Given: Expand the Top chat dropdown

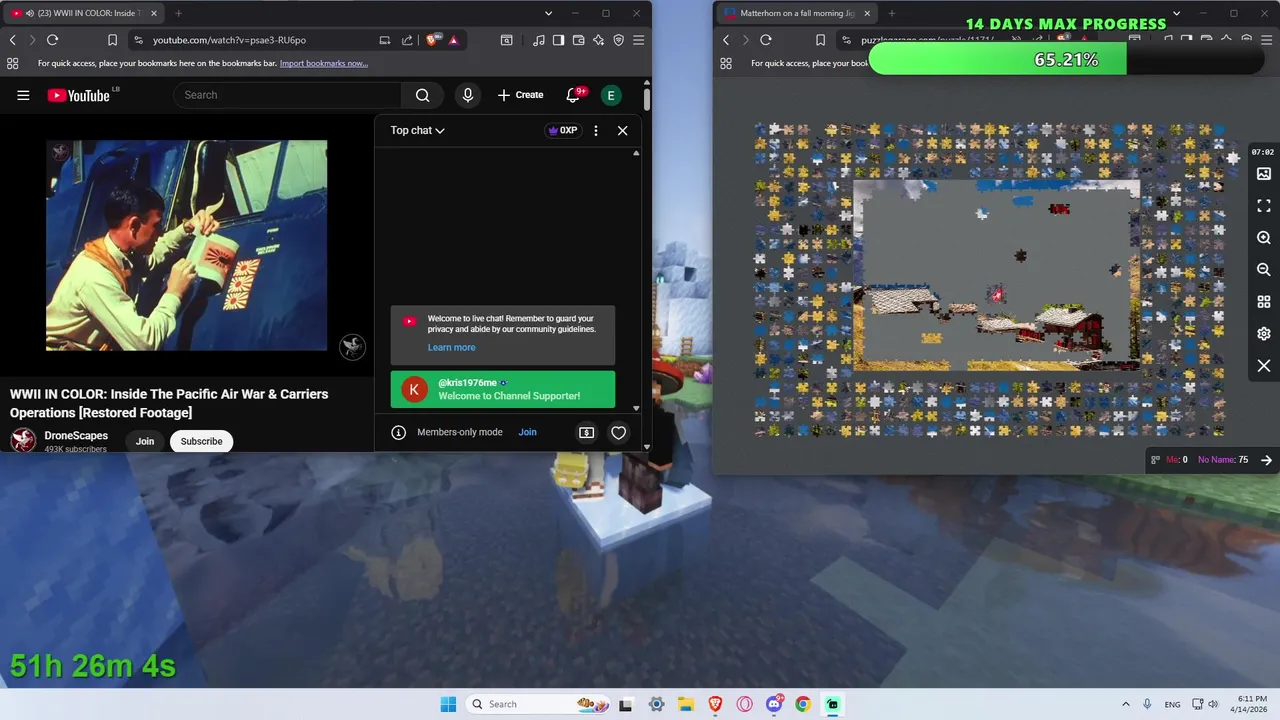Looking at the screenshot, I should (417, 130).
